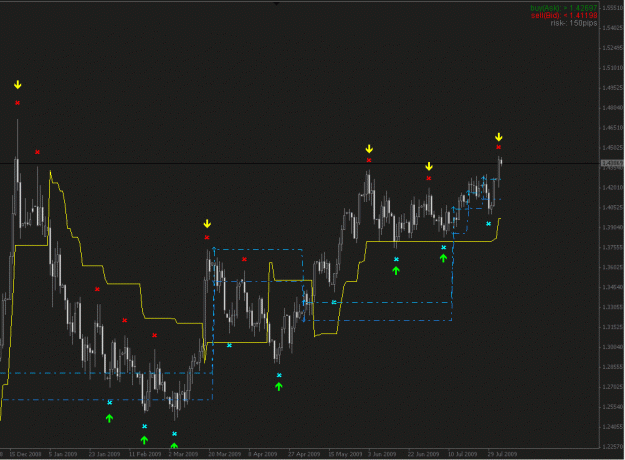The height and width of the screenshot is (460, 625).
Task: Click the 1.49525 price axis label
Action: click(x=613, y=88)
